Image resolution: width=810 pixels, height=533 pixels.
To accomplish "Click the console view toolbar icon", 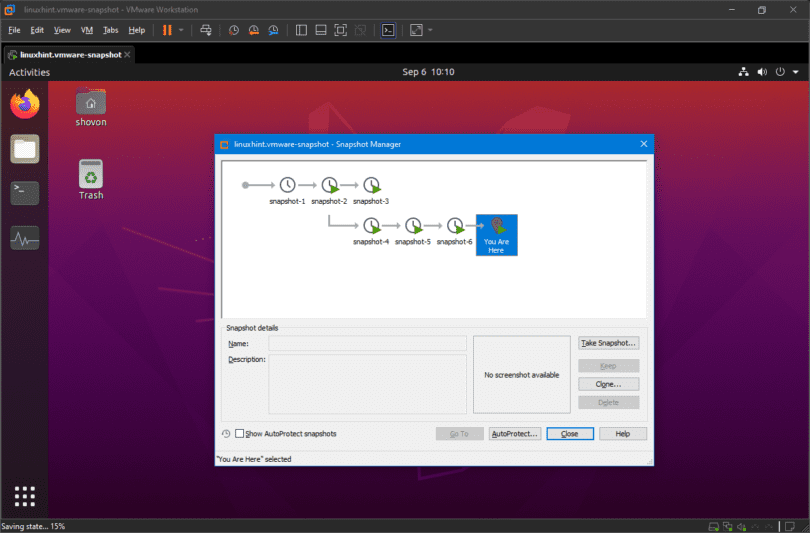I will [x=388, y=30].
